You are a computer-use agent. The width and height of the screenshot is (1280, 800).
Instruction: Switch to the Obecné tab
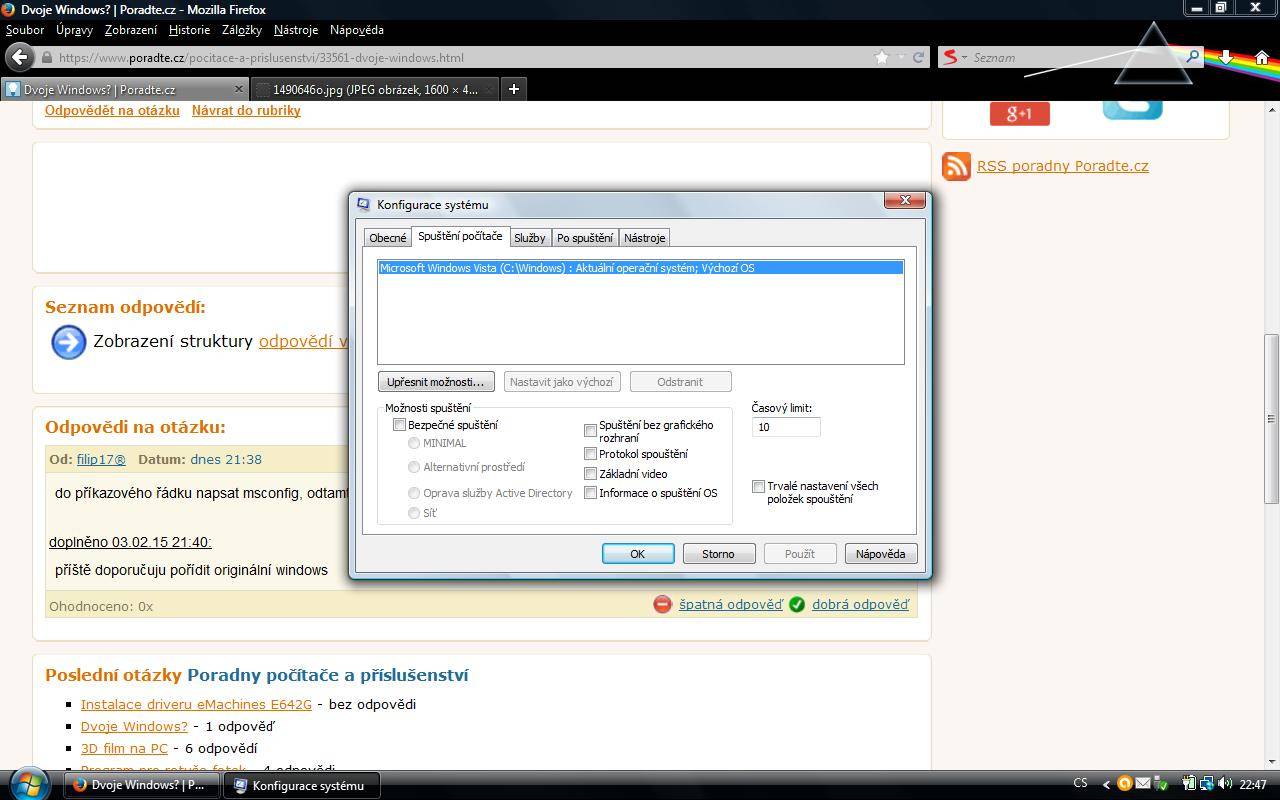pos(388,238)
